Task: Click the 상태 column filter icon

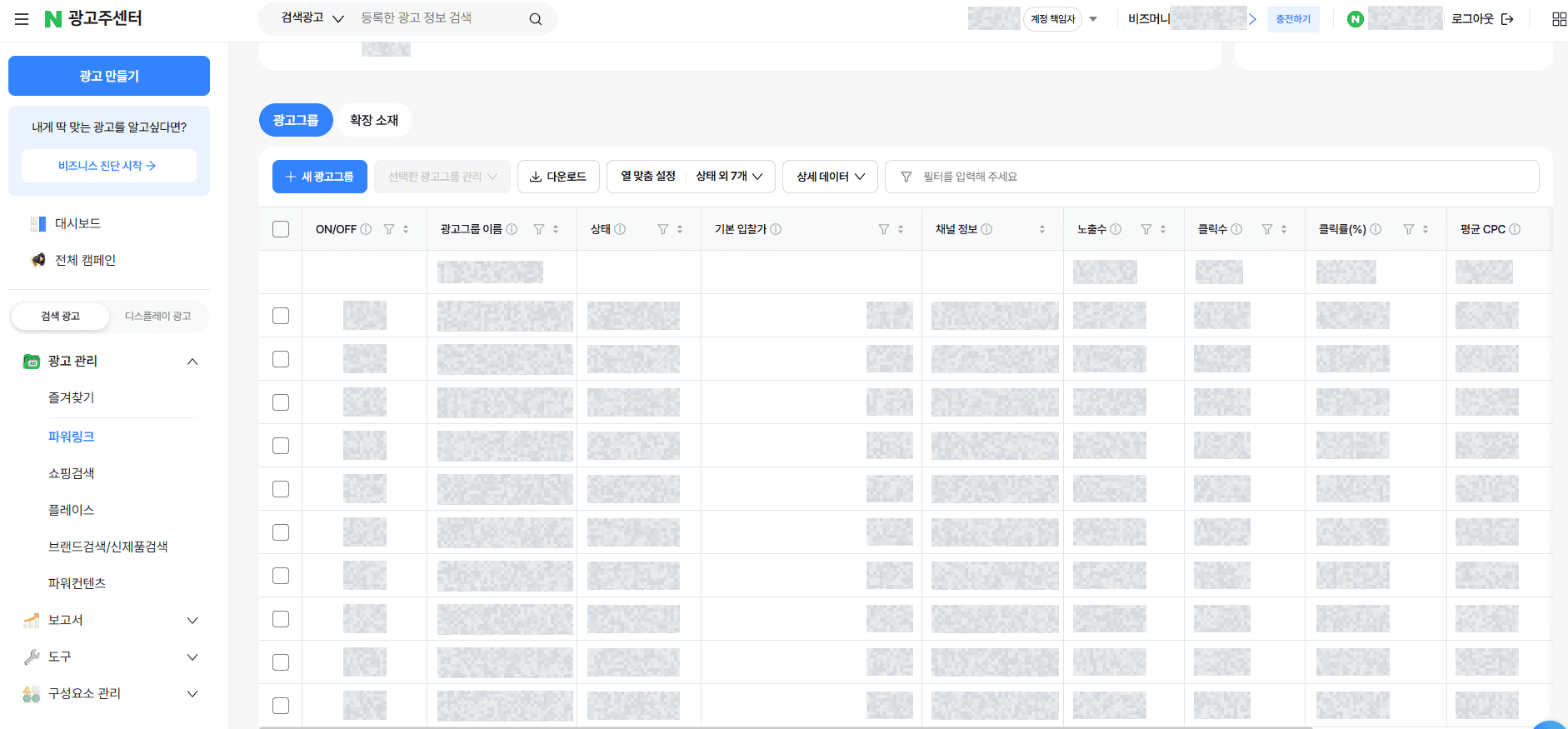Action: tap(663, 229)
